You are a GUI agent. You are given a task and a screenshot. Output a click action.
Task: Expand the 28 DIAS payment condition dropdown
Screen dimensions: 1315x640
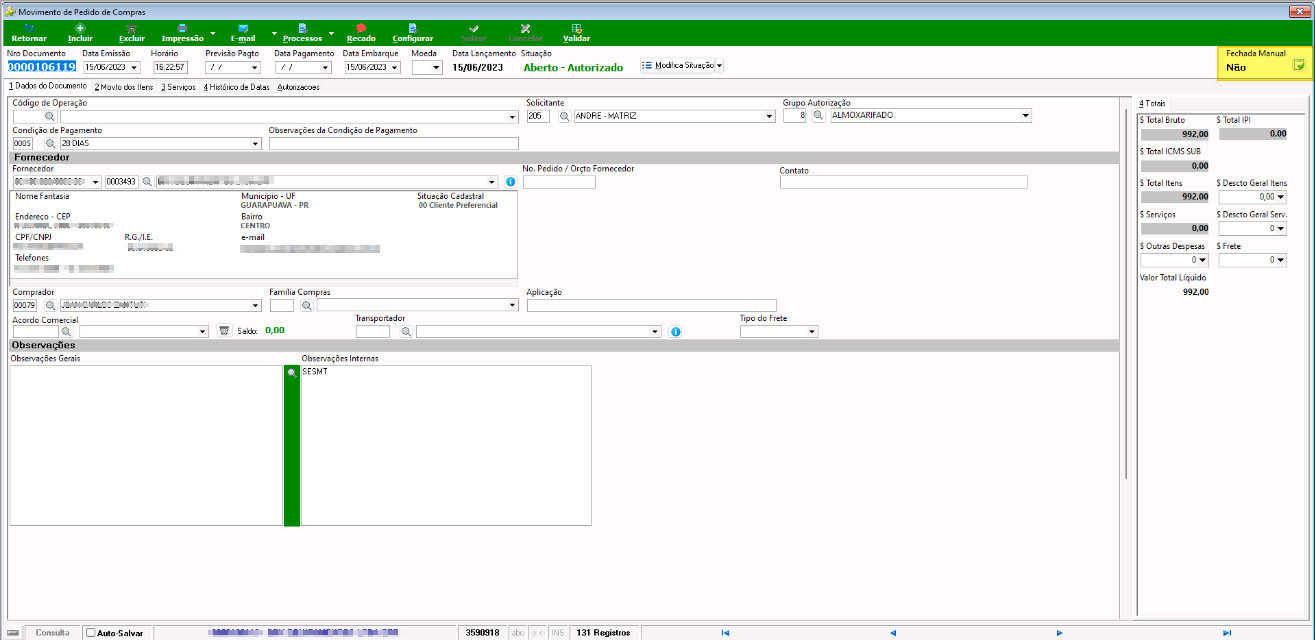255,144
